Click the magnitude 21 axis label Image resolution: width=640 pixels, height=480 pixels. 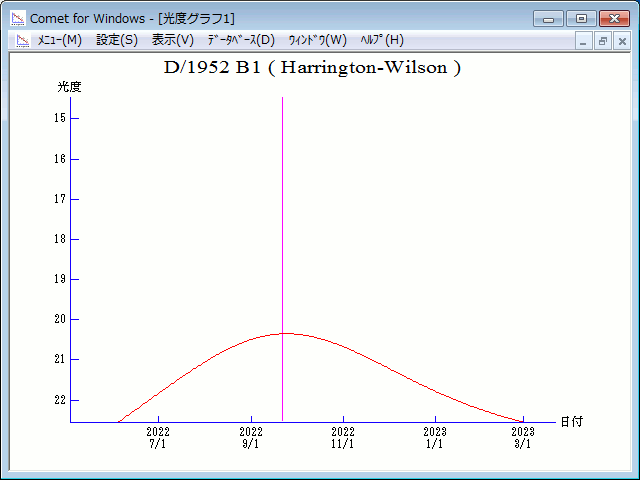tap(60, 359)
